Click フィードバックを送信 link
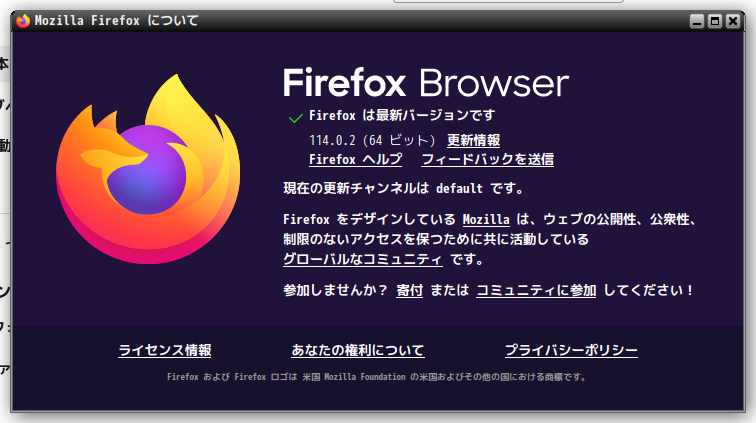Screen dimensions: 756x423 click(487, 159)
